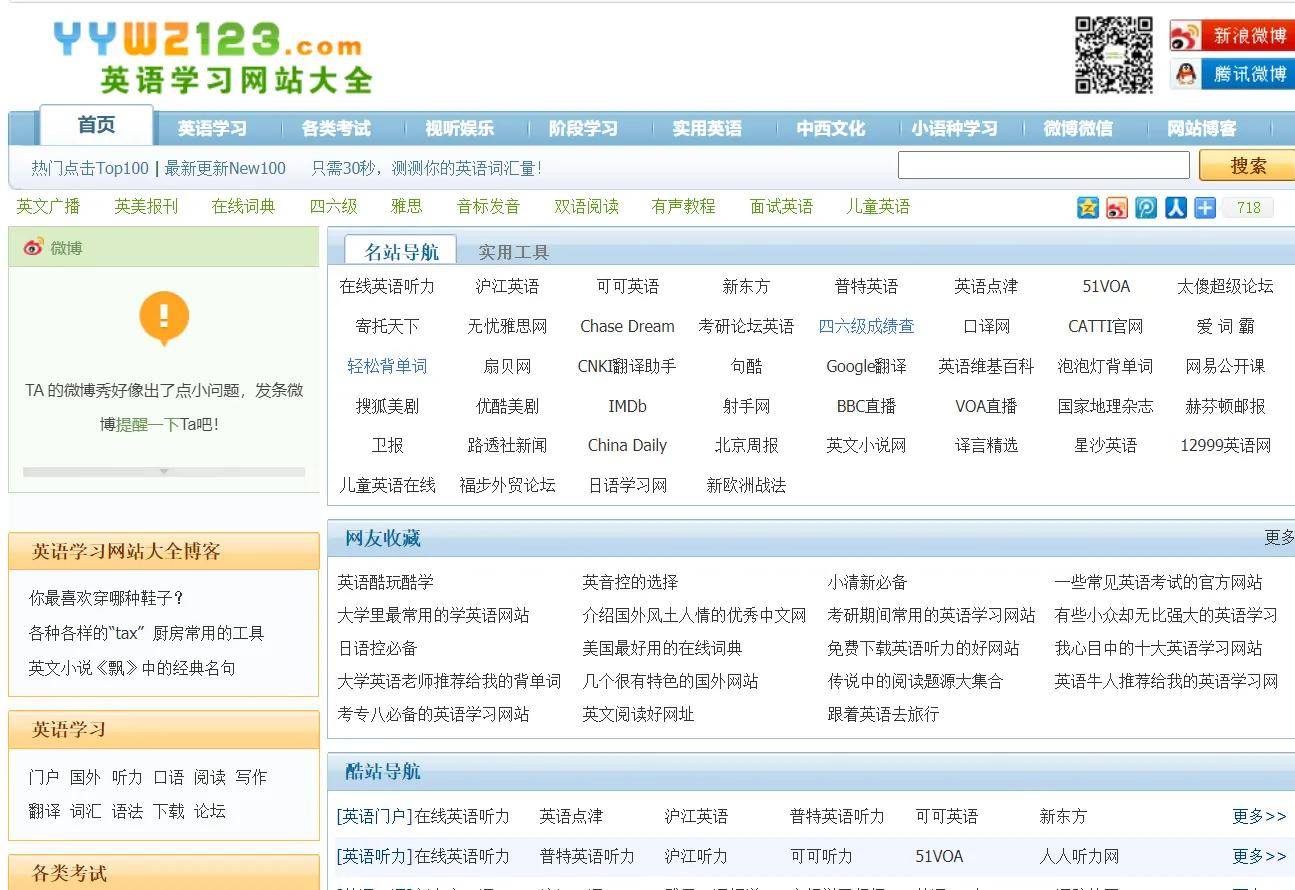This screenshot has width=1295, height=890.
Task: Open the 最新更新New100 link
Action: click(225, 168)
